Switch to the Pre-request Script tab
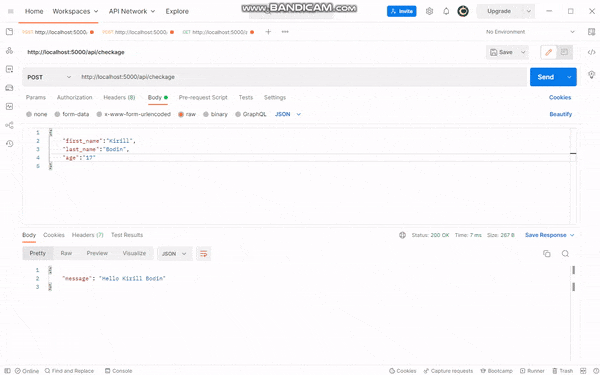This screenshot has width=600, height=375. pyautogui.click(x=203, y=98)
